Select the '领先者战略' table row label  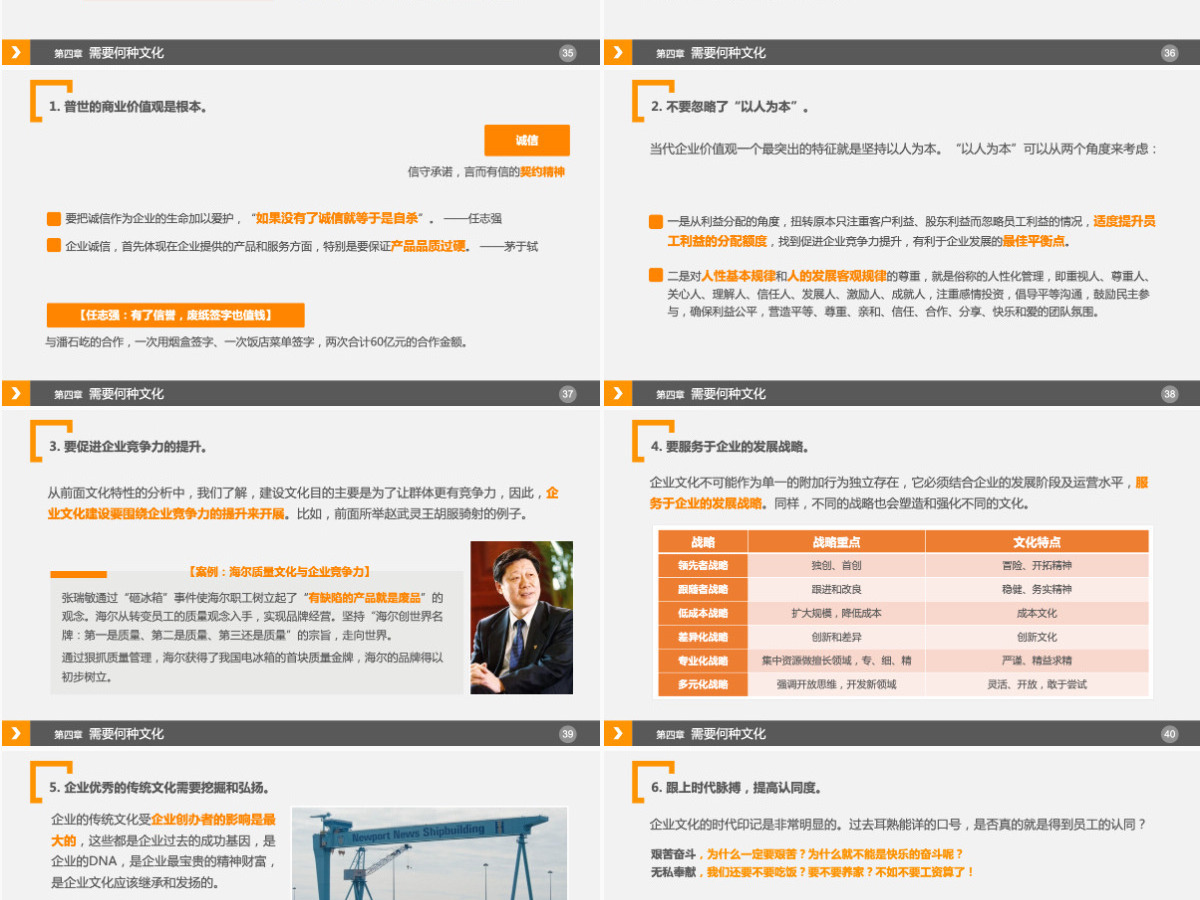coord(703,565)
